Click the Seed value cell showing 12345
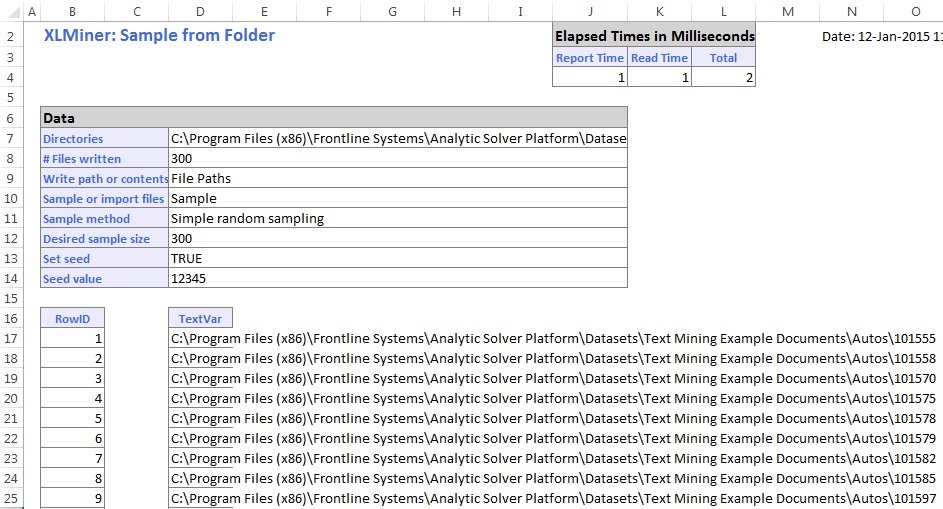This screenshot has height=509, width=943. 398,279
